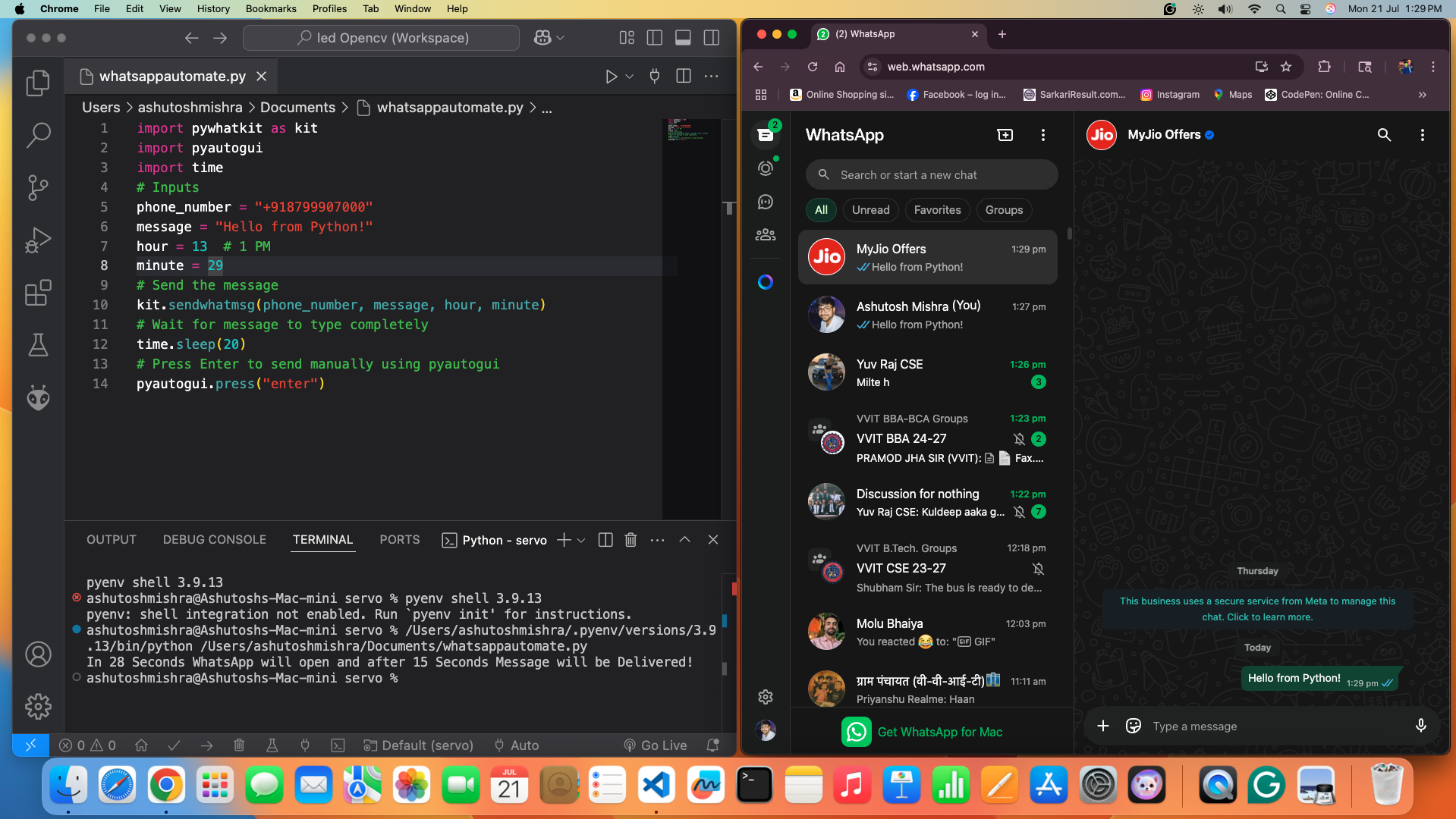Toggle the VS Code bottom panel layout
Viewport: 1456px width, 819px height.
(x=683, y=37)
